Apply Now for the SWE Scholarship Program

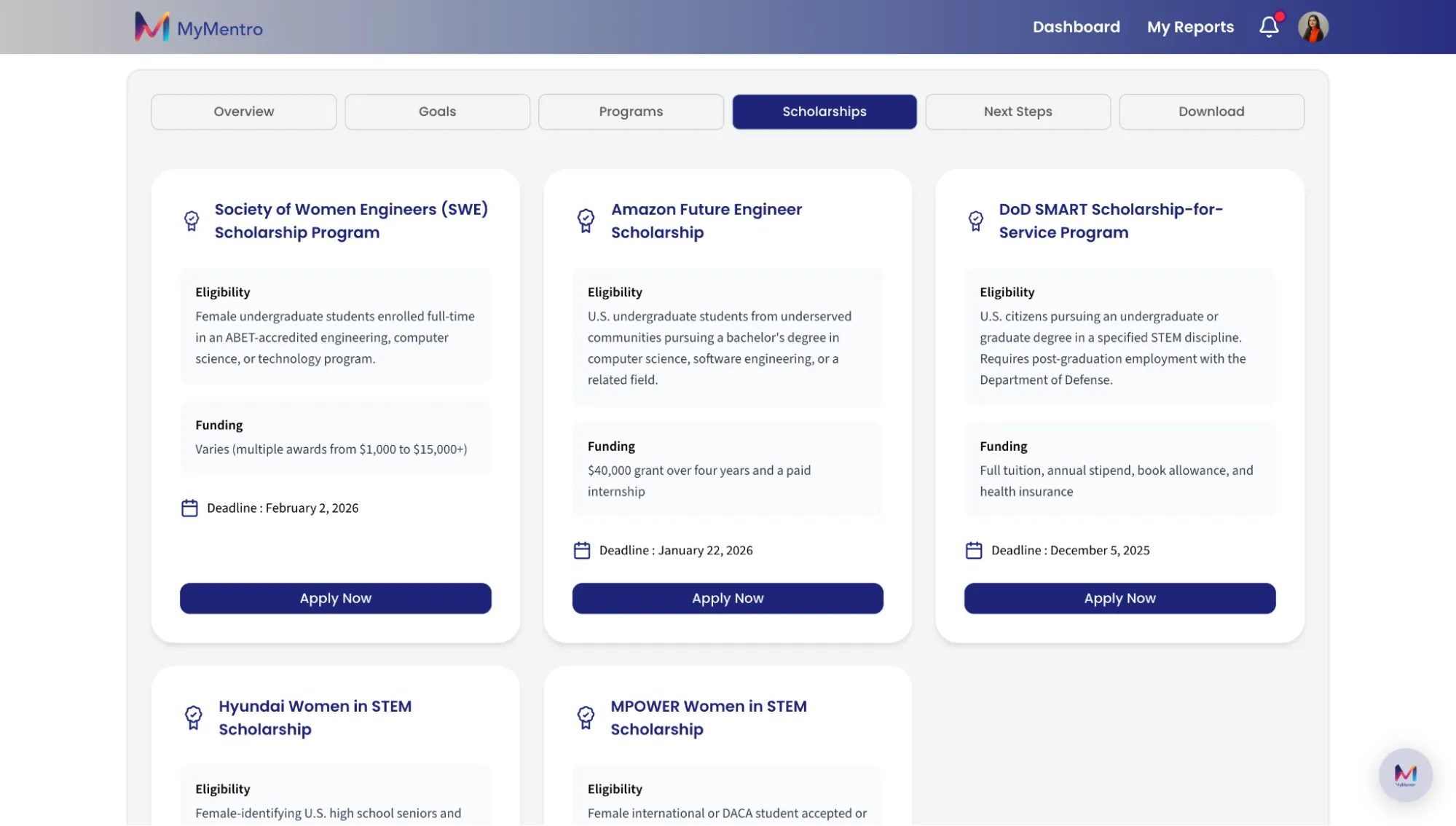(x=336, y=598)
